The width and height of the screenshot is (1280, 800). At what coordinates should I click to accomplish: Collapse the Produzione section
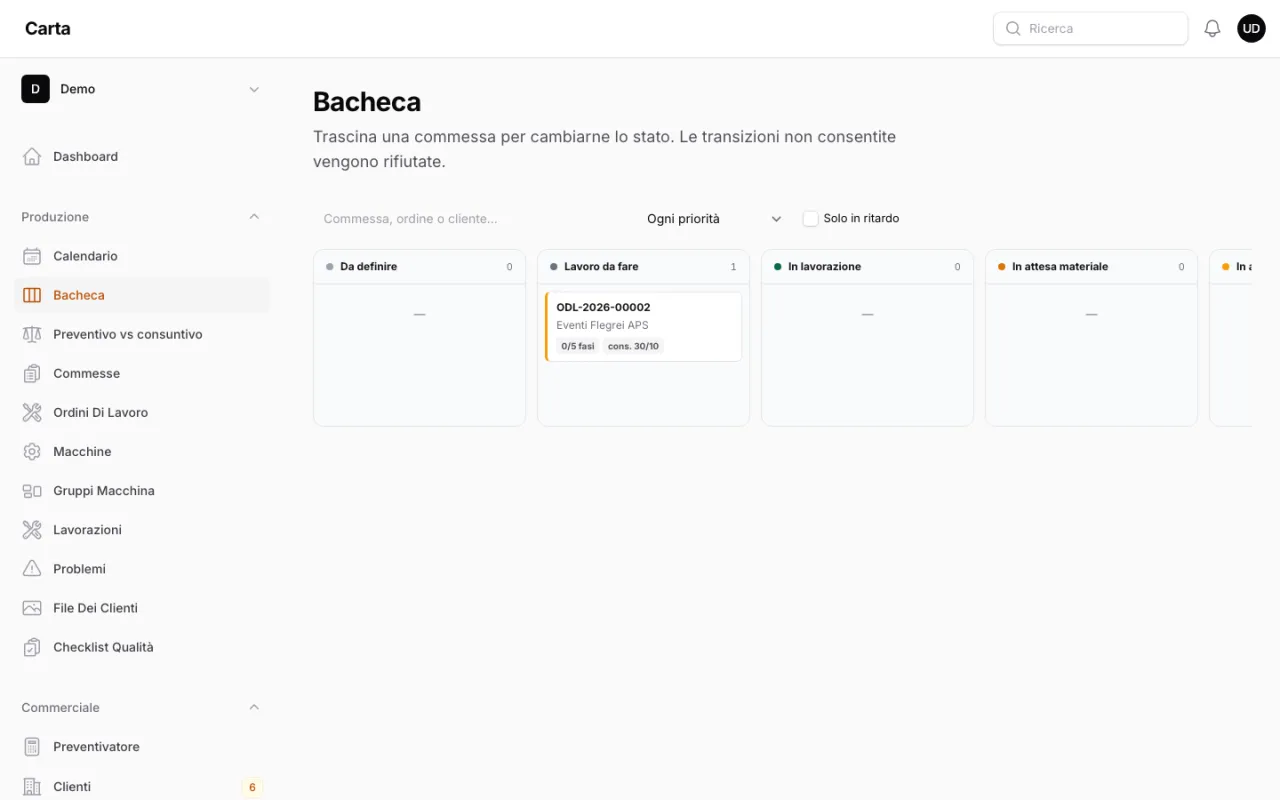click(254, 217)
